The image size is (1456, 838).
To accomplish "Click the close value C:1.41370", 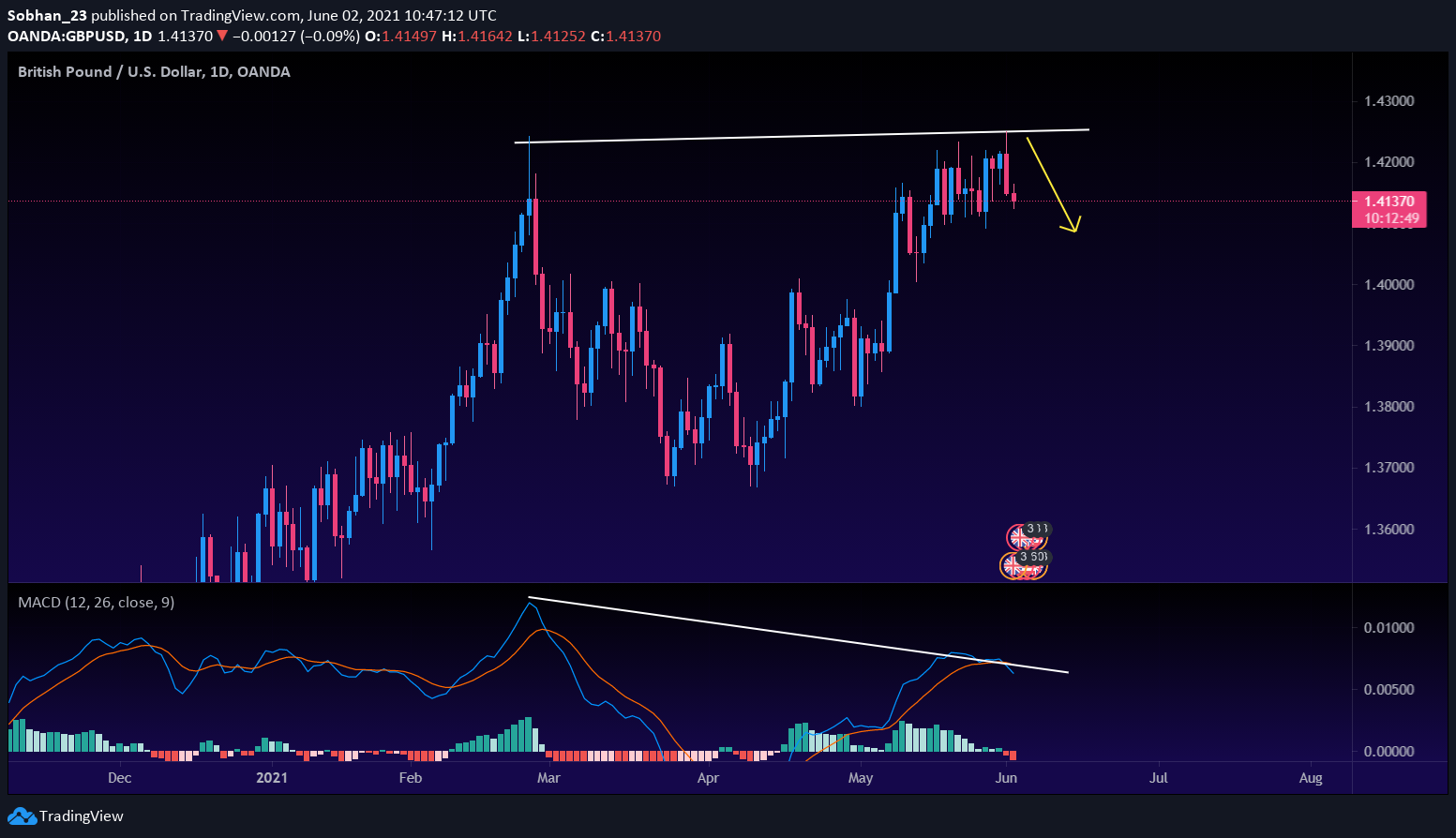I will pos(625,37).
